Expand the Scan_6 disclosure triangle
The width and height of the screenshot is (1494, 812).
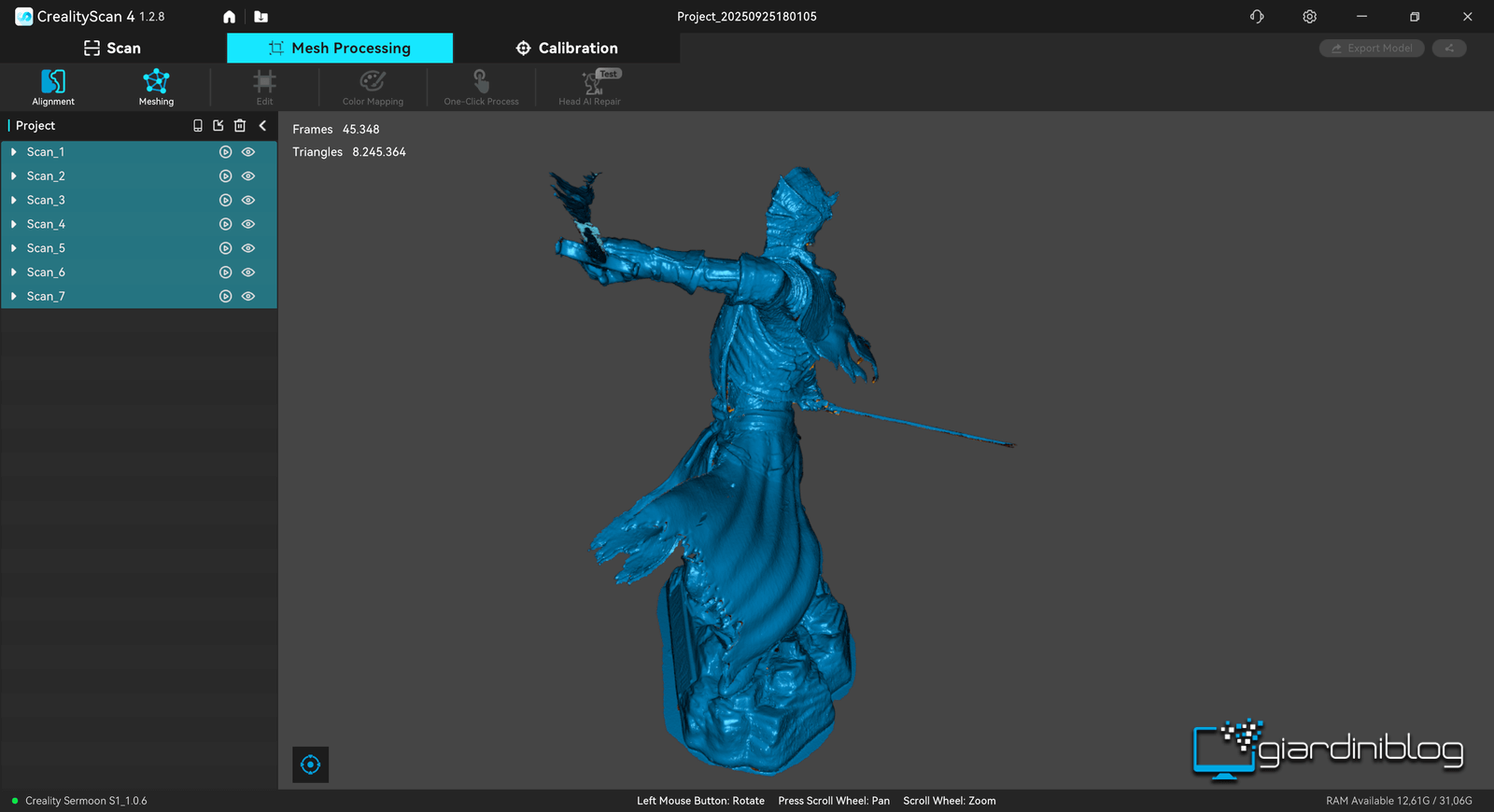tap(14, 273)
